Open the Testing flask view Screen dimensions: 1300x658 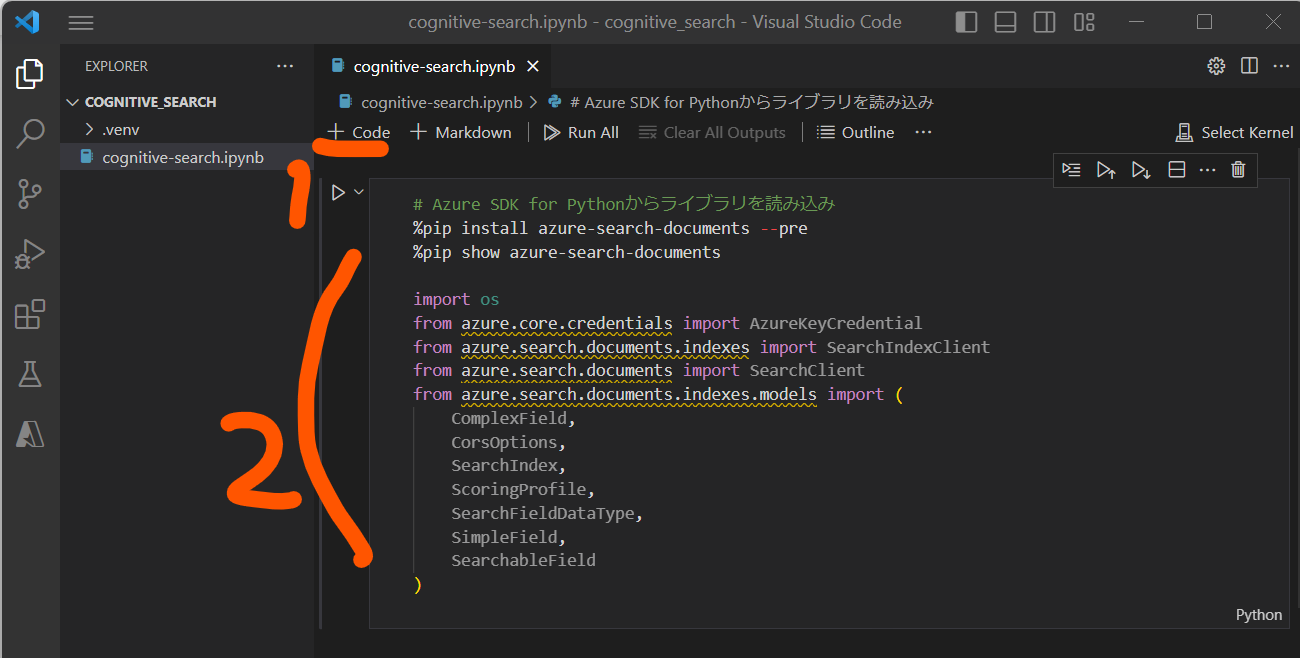pyautogui.click(x=30, y=374)
